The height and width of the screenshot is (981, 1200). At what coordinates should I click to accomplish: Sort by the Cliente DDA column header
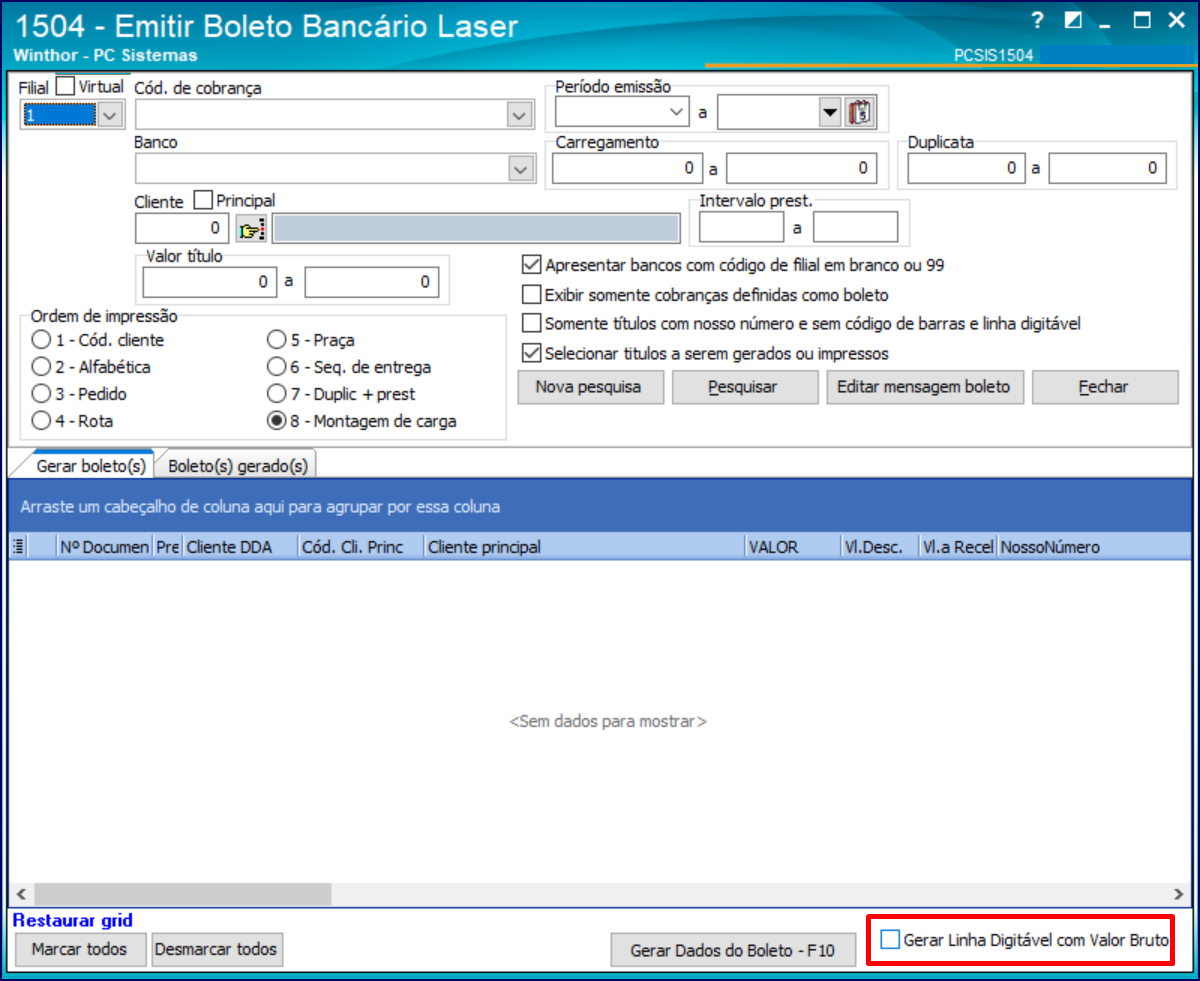pos(239,547)
